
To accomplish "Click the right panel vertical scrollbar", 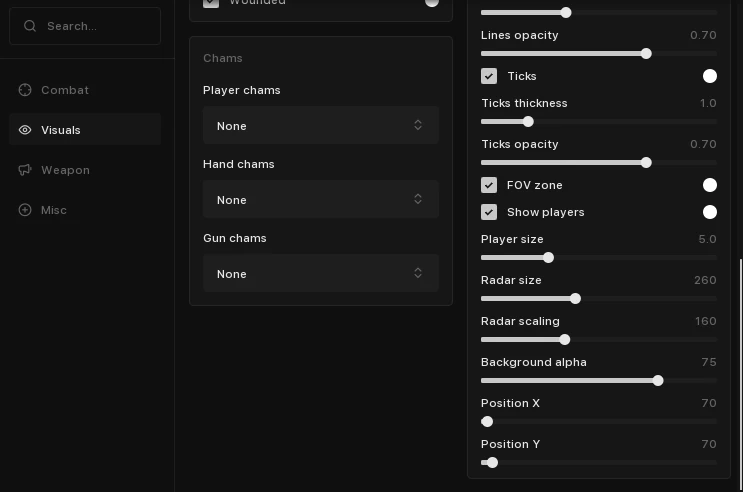I will tap(741, 374).
